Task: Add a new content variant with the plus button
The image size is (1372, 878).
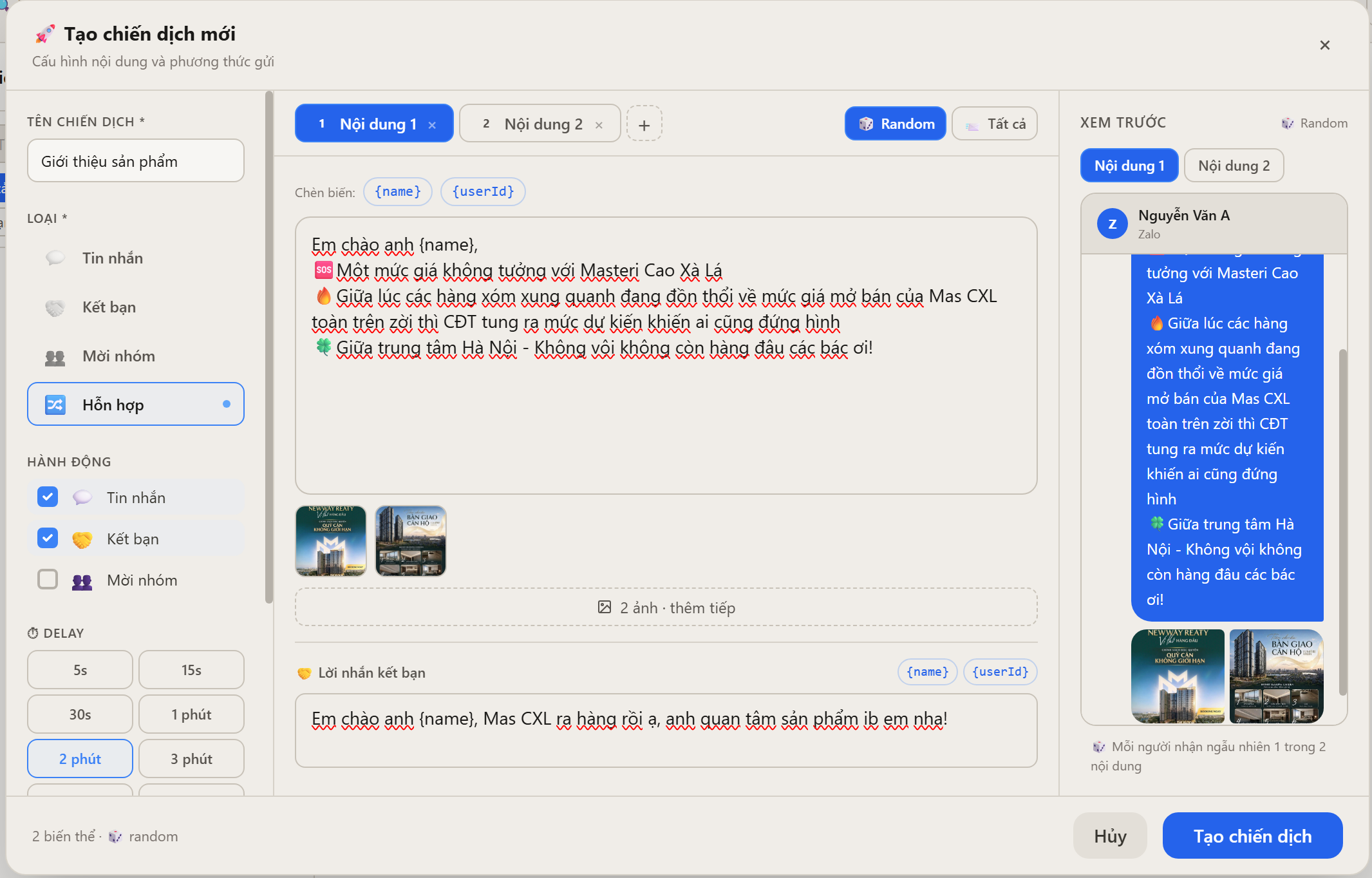Action: coord(644,124)
